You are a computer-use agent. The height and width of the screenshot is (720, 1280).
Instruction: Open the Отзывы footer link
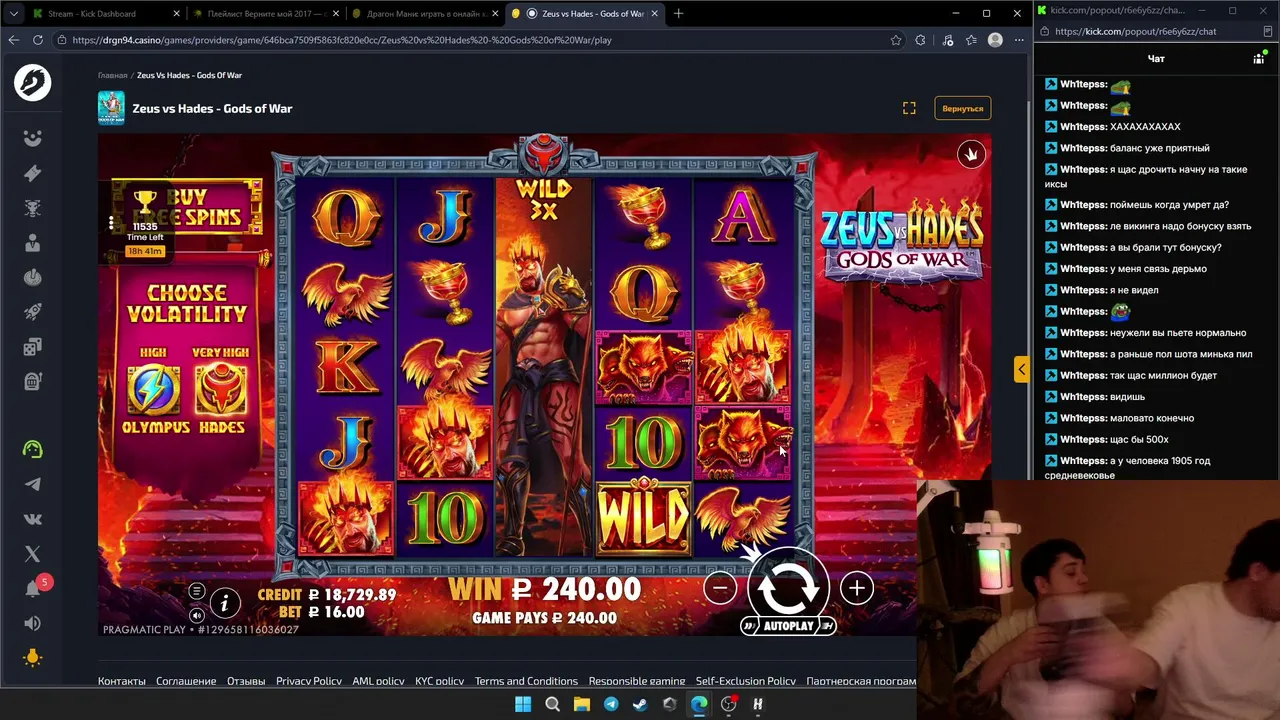click(246, 681)
